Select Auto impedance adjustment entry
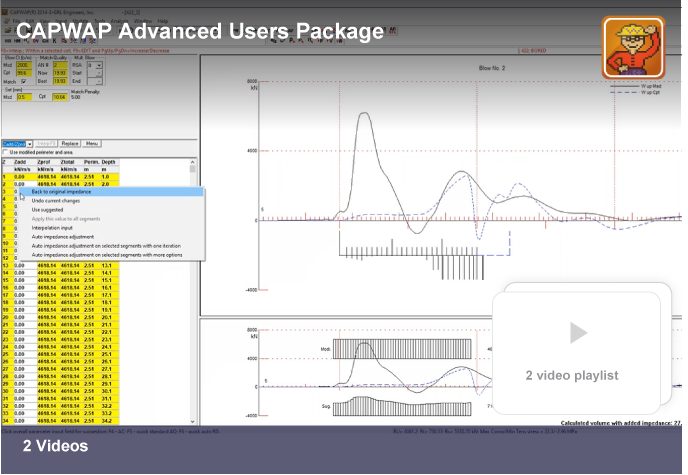688x475 pixels. point(111,237)
